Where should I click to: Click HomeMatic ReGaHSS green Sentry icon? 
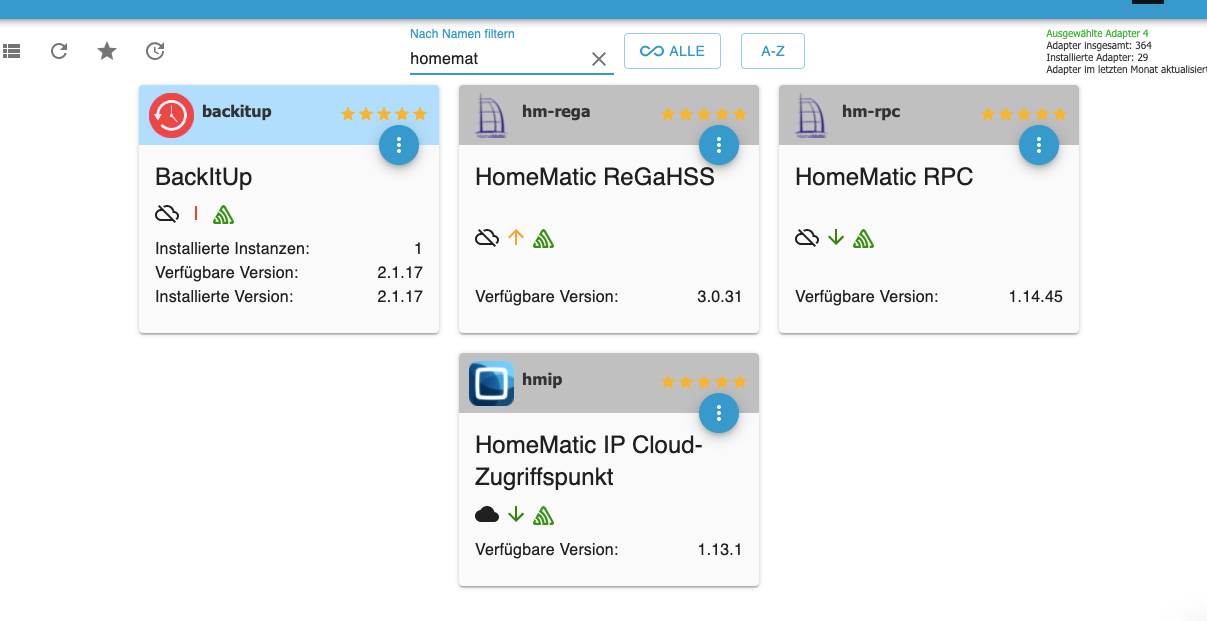543,238
